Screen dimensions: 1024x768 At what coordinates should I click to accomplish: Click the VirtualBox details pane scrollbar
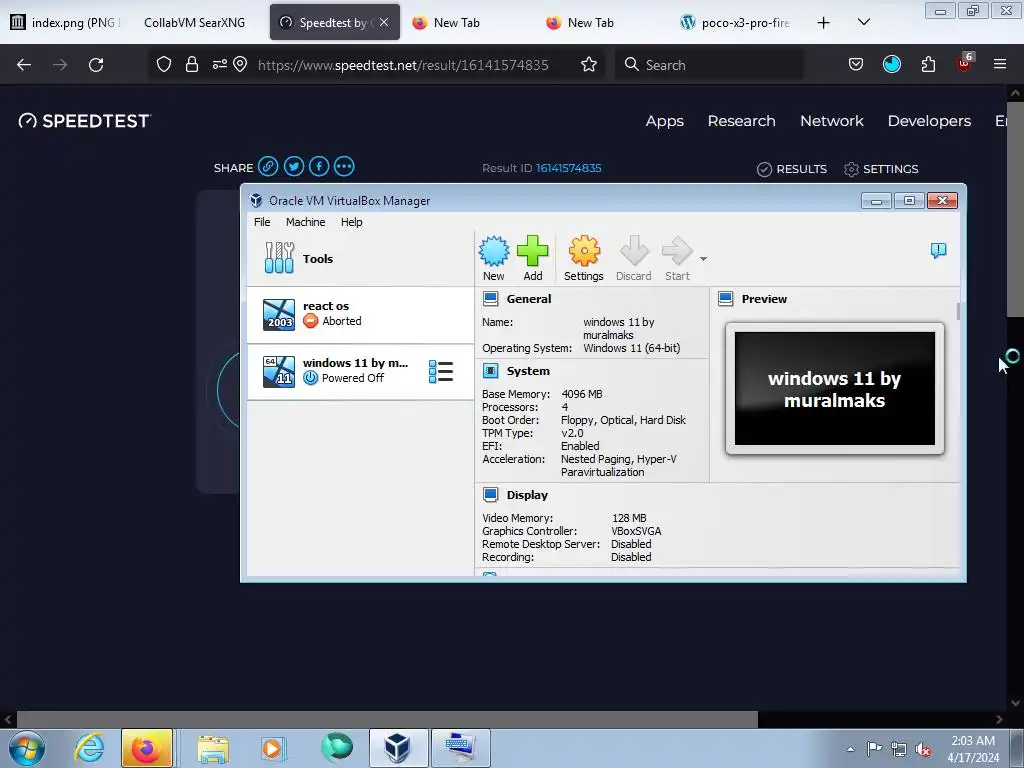click(958, 311)
